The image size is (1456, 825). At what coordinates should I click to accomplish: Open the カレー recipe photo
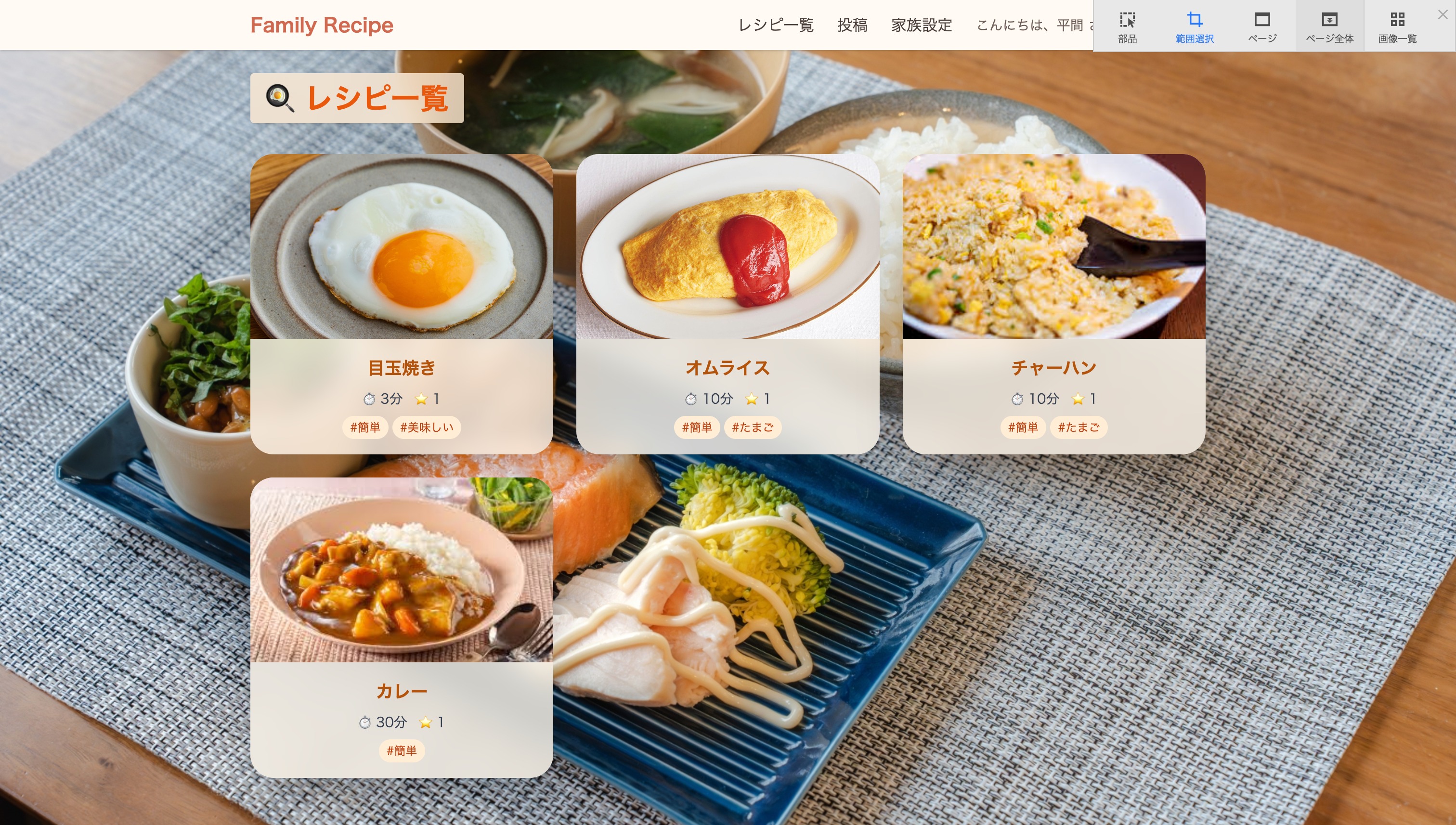401,570
